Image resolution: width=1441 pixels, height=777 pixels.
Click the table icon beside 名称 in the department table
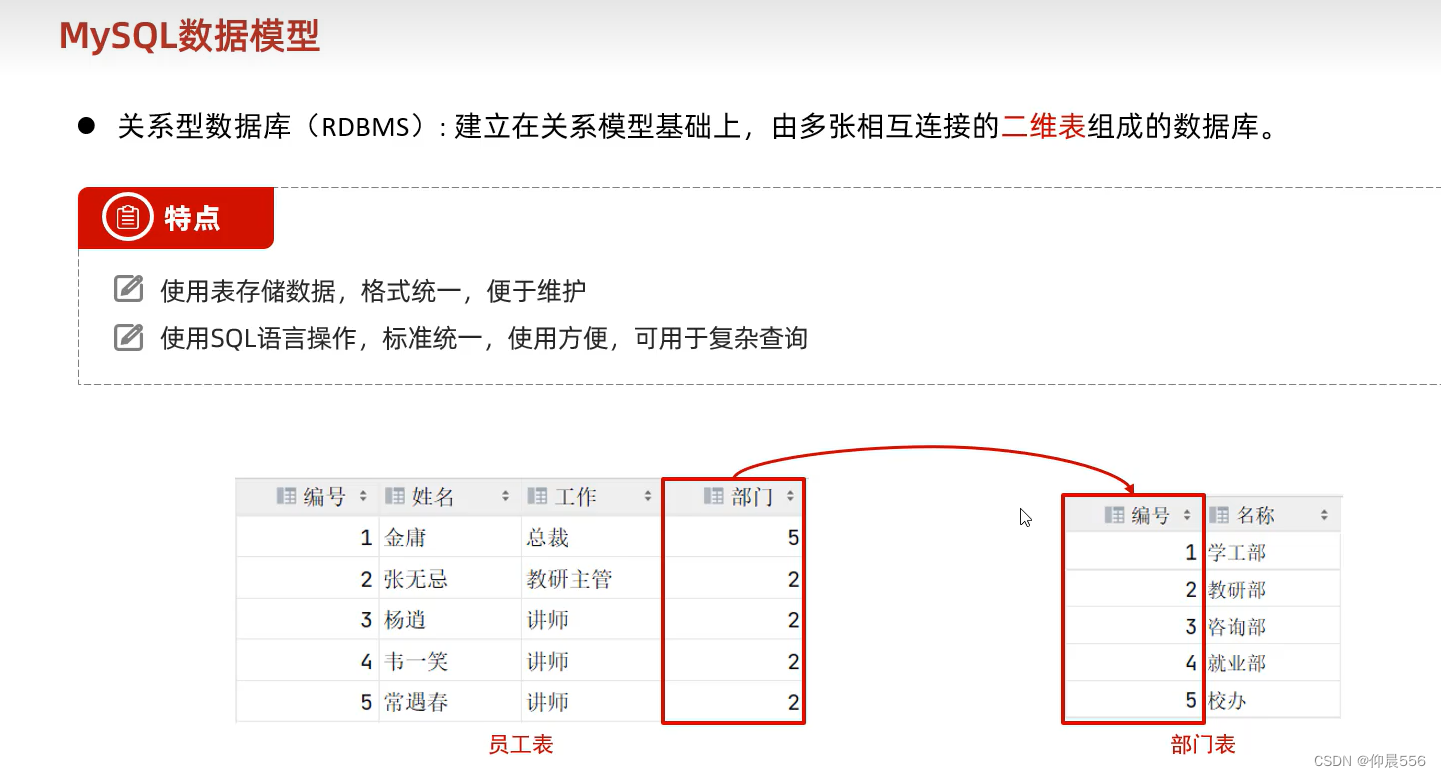(1220, 515)
